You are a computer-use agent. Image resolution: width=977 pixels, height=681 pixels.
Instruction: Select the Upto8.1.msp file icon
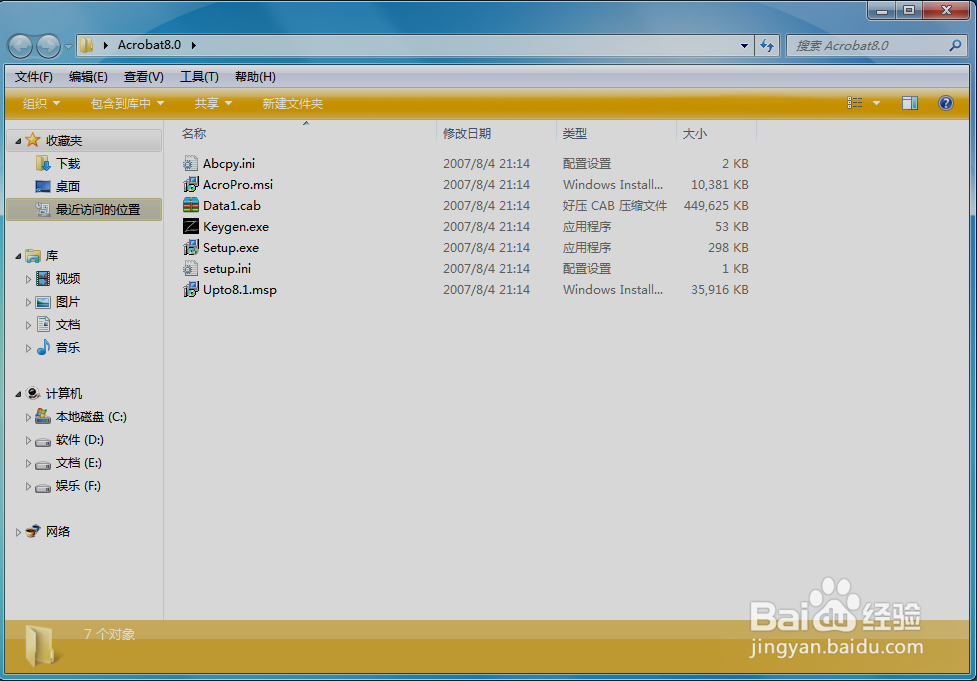click(191, 289)
